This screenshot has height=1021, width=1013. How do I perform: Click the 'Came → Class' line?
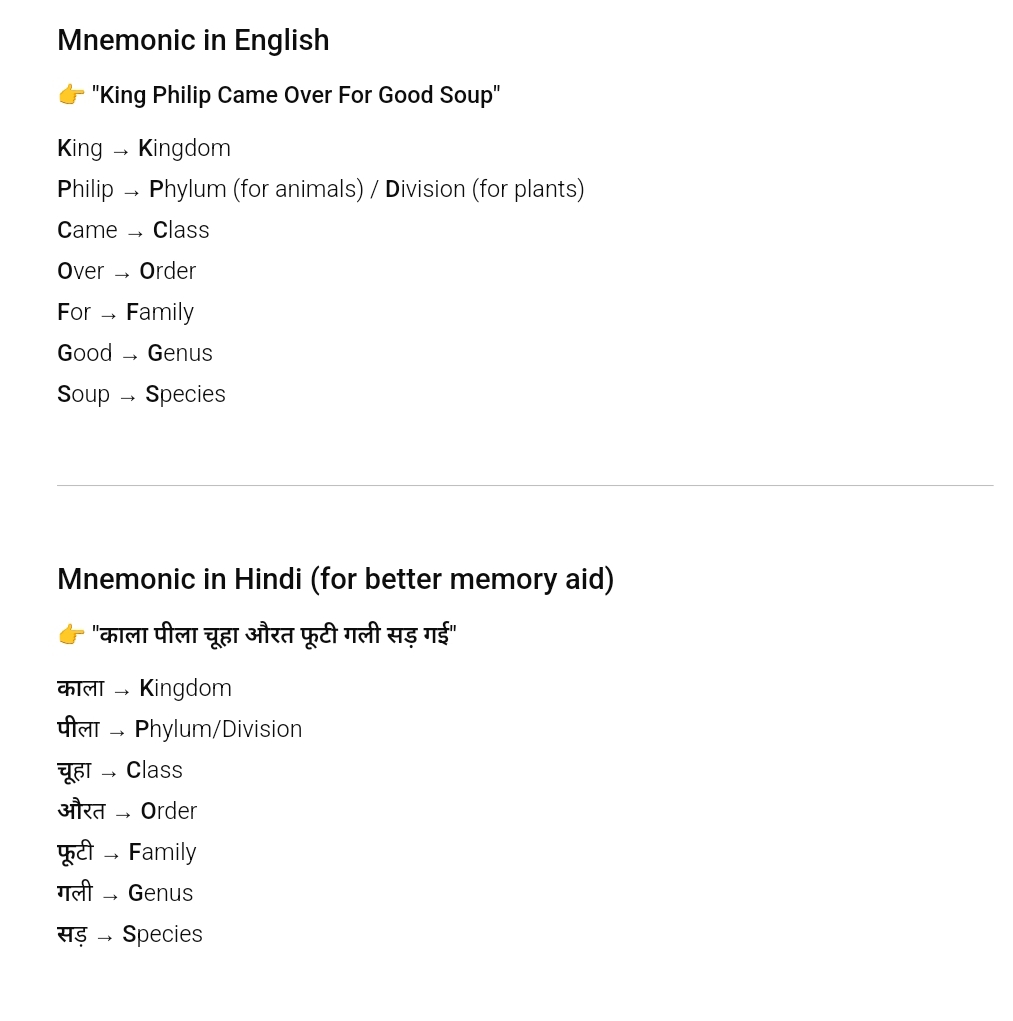133,231
